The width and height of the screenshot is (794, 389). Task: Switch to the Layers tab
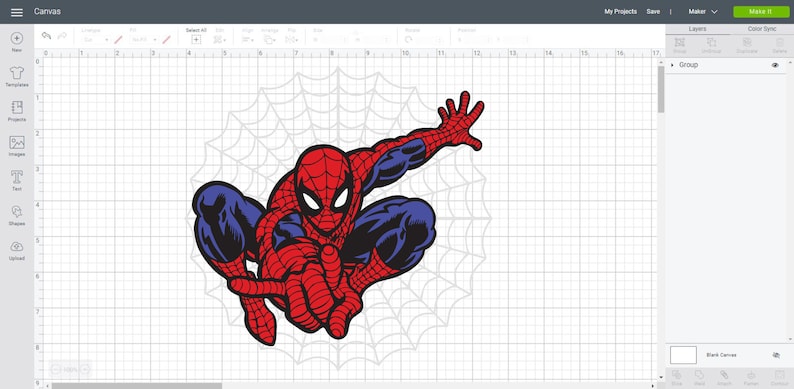coord(697,29)
